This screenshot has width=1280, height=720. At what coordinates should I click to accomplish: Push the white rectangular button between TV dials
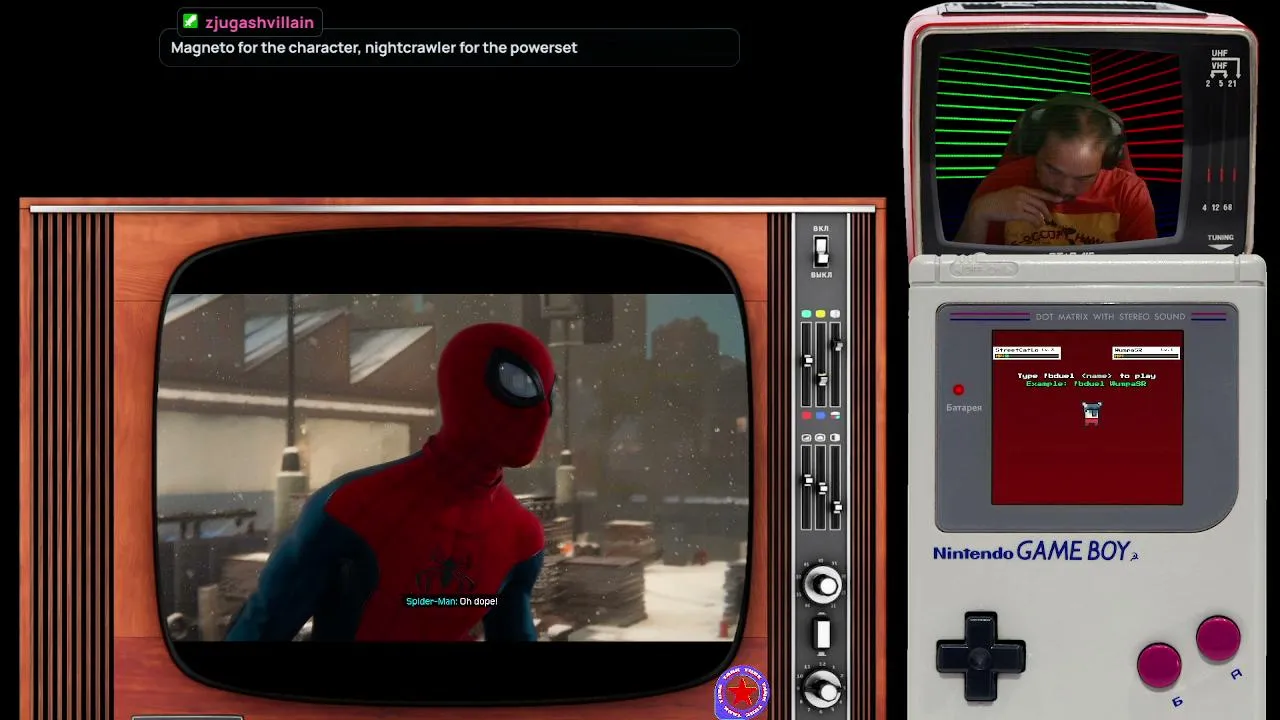[x=822, y=634]
